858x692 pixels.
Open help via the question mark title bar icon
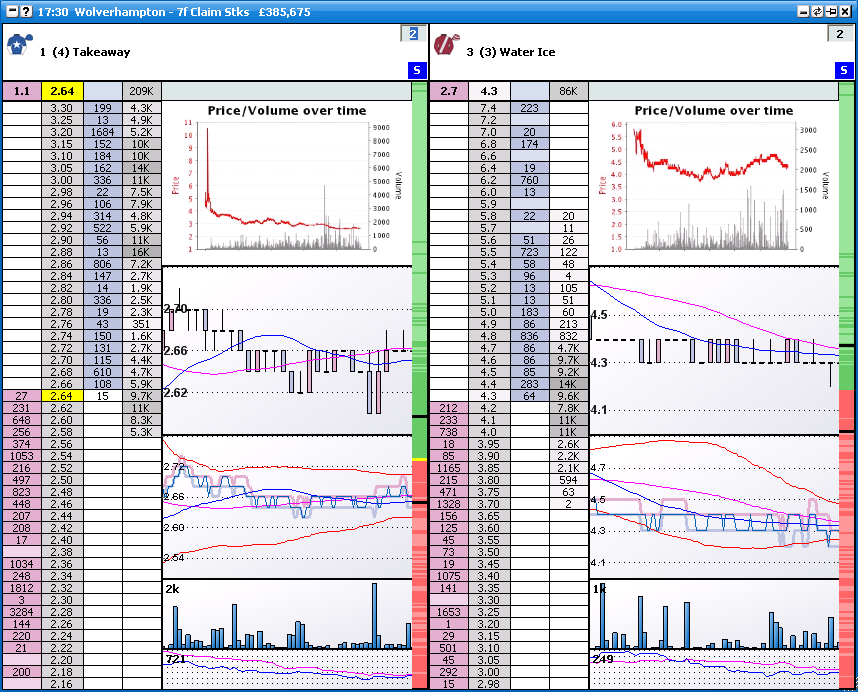point(26,11)
